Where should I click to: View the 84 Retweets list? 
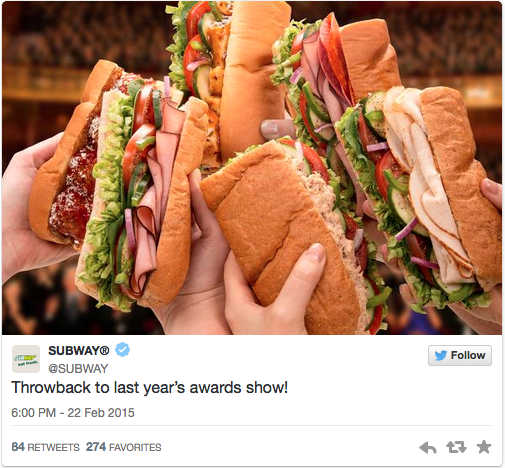coord(45,447)
